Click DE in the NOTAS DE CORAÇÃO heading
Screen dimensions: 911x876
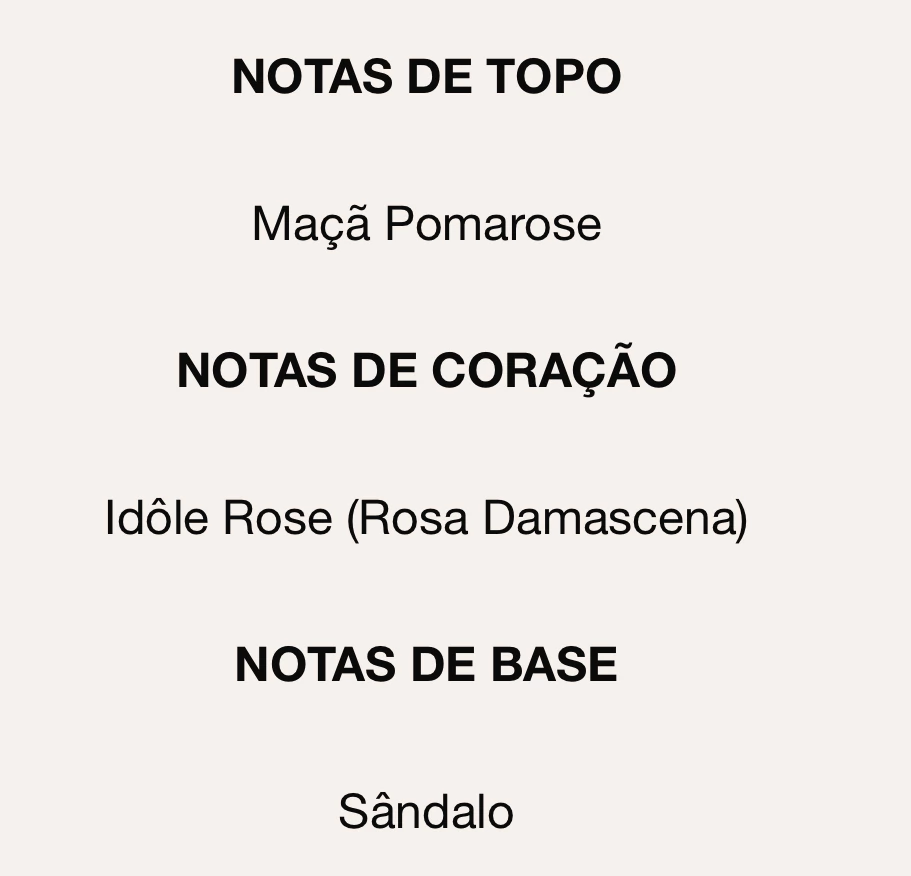click(383, 371)
